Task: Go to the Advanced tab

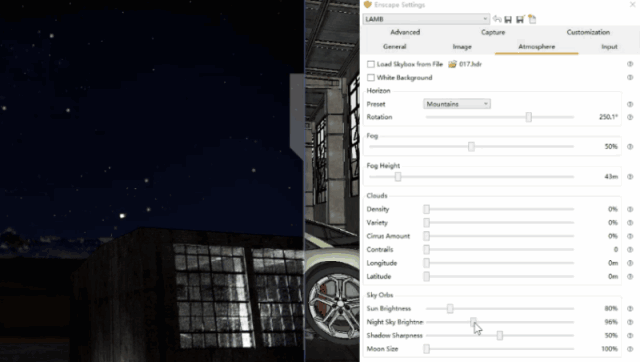Action: (405, 32)
